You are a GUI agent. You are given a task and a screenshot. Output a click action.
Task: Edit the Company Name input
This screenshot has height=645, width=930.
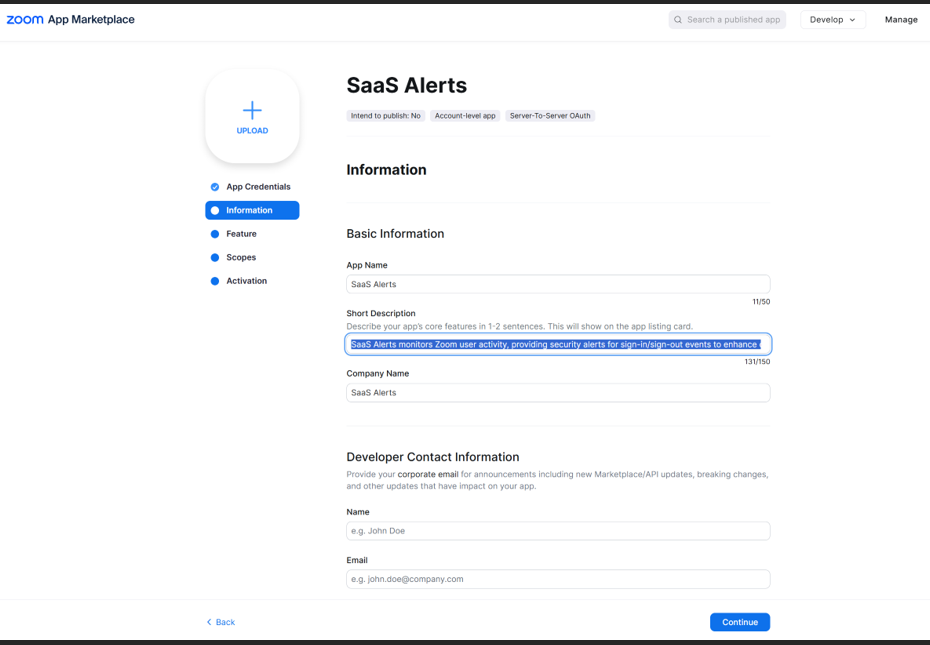(x=558, y=393)
